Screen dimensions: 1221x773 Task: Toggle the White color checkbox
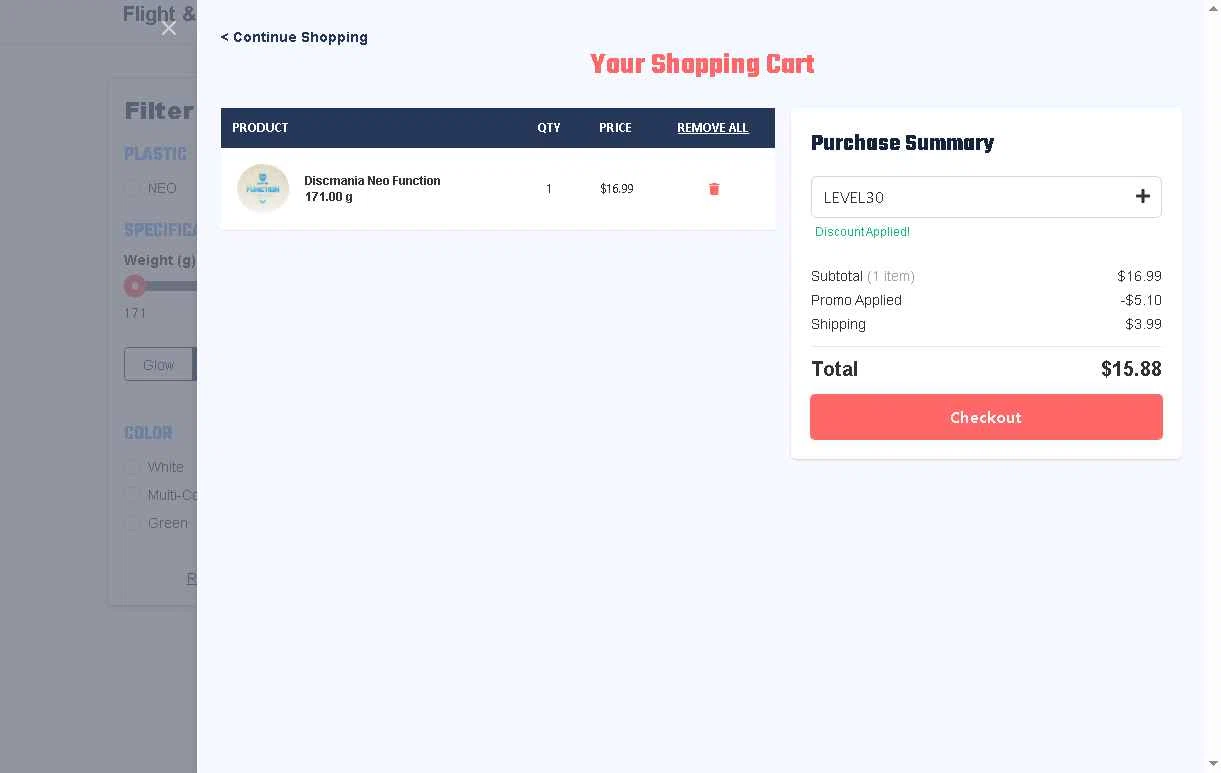click(132, 467)
